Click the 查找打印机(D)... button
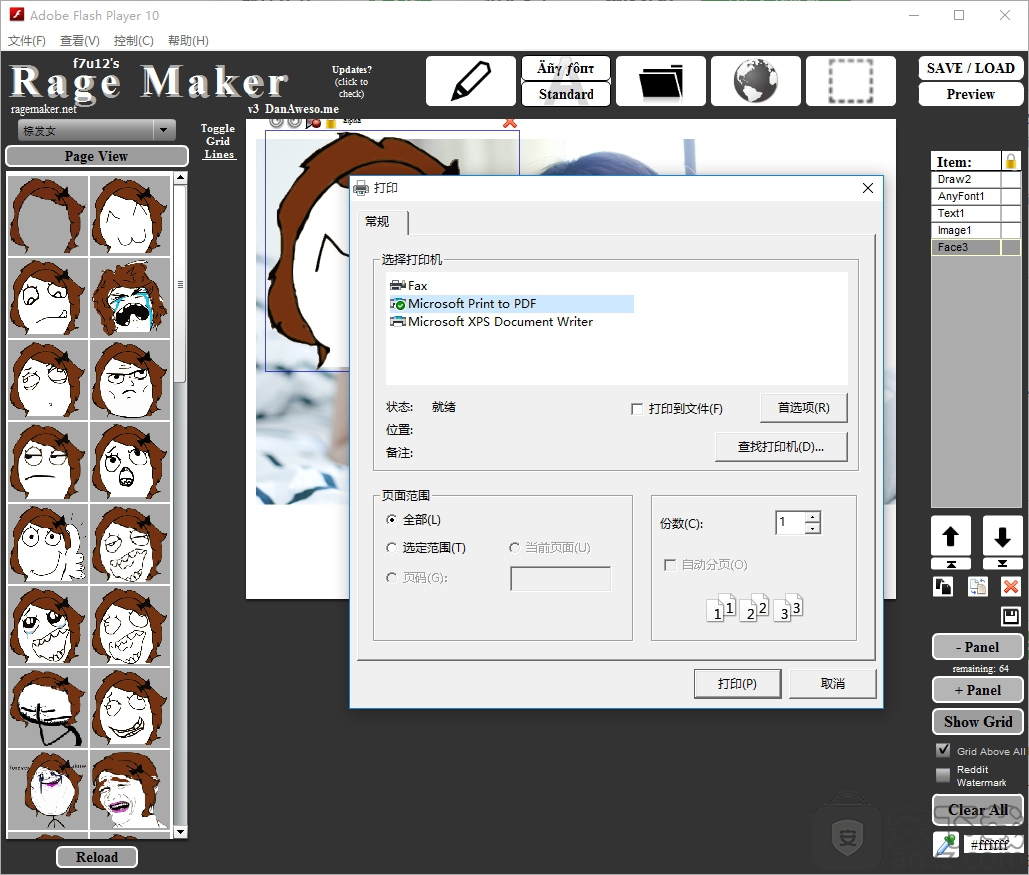 pyautogui.click(x=781, y=447)
